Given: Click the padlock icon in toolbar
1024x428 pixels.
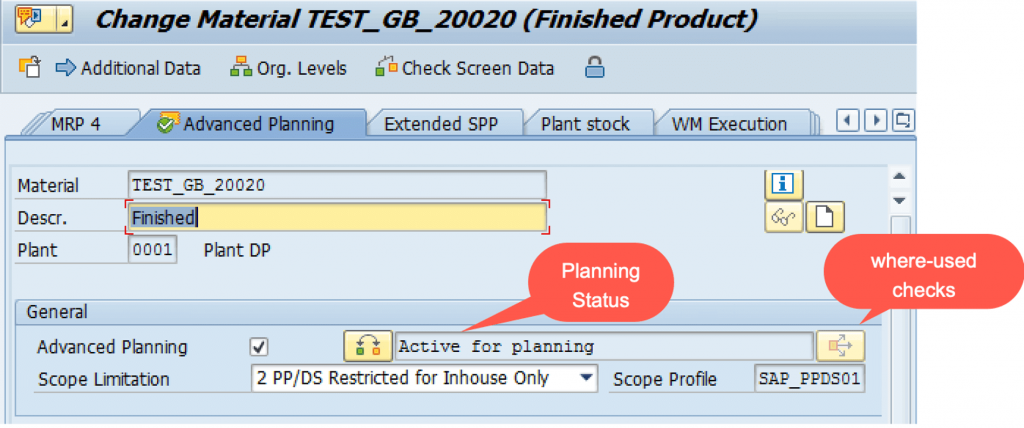Looking at the screenshot, I should (594, 67).
